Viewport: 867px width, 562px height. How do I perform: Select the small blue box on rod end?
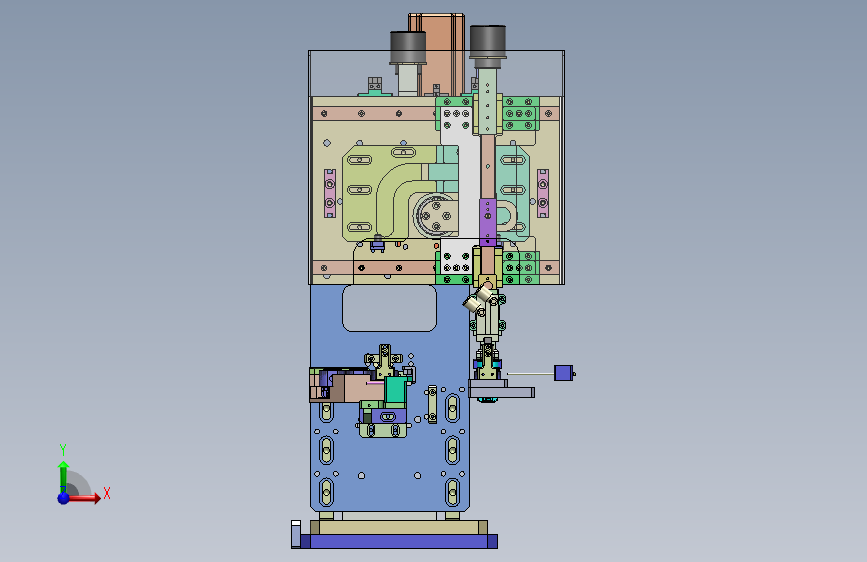(563, 373)
